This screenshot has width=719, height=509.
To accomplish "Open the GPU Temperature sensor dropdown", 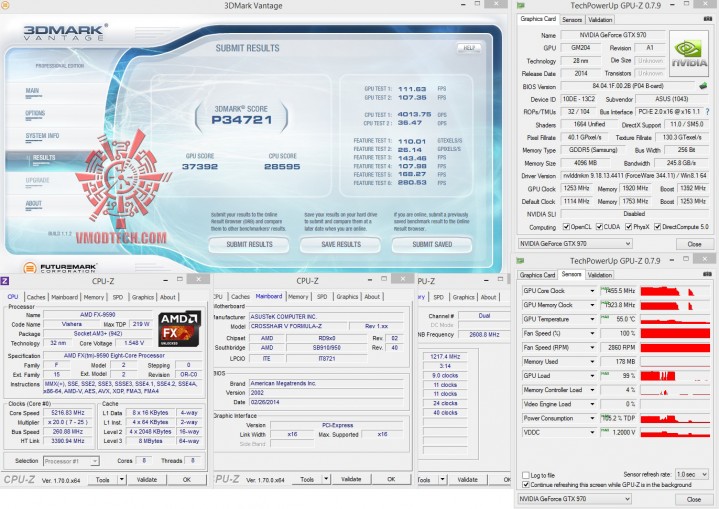I will (x=592, y=319).
